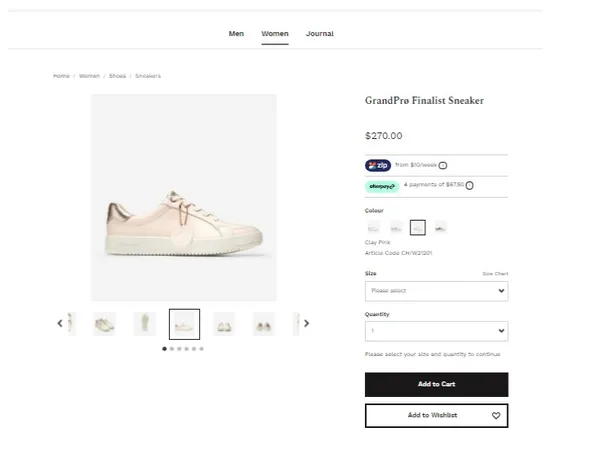The width and height of the screenshot is (600, 469).
Task: Open the Zip payment info icon
Action: [x=443, y=165]
